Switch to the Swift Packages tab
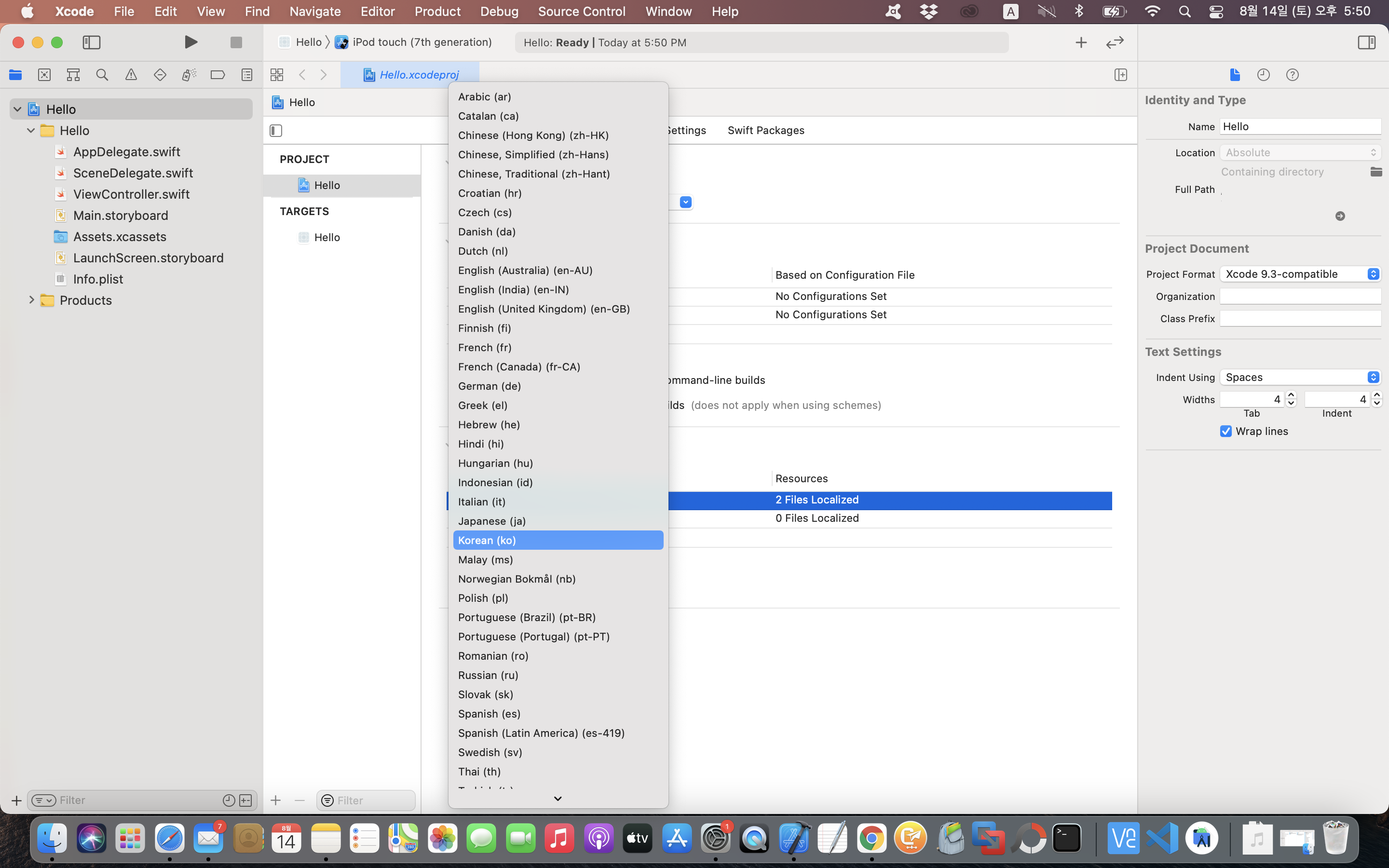 pyautogui.click(x=766, y=130)
